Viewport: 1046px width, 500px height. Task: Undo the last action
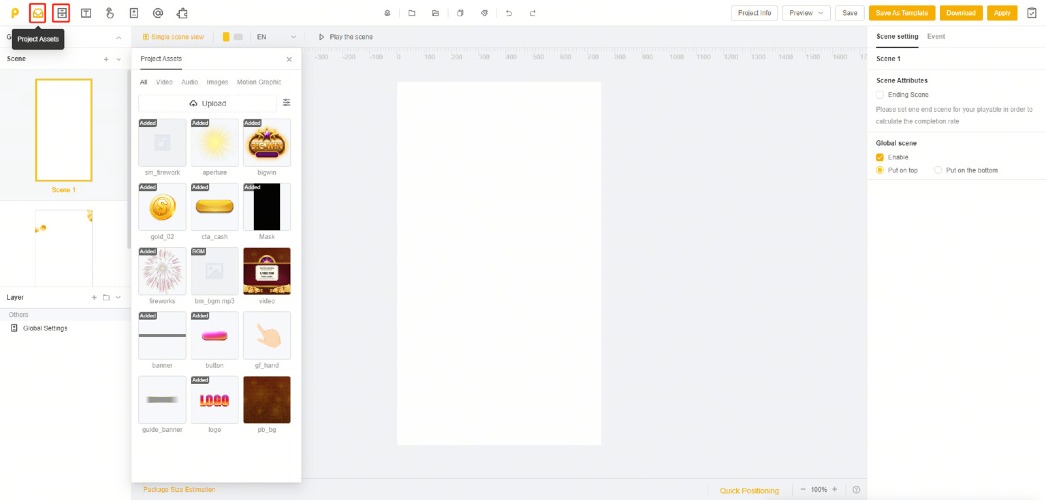[x=509, y=13]
